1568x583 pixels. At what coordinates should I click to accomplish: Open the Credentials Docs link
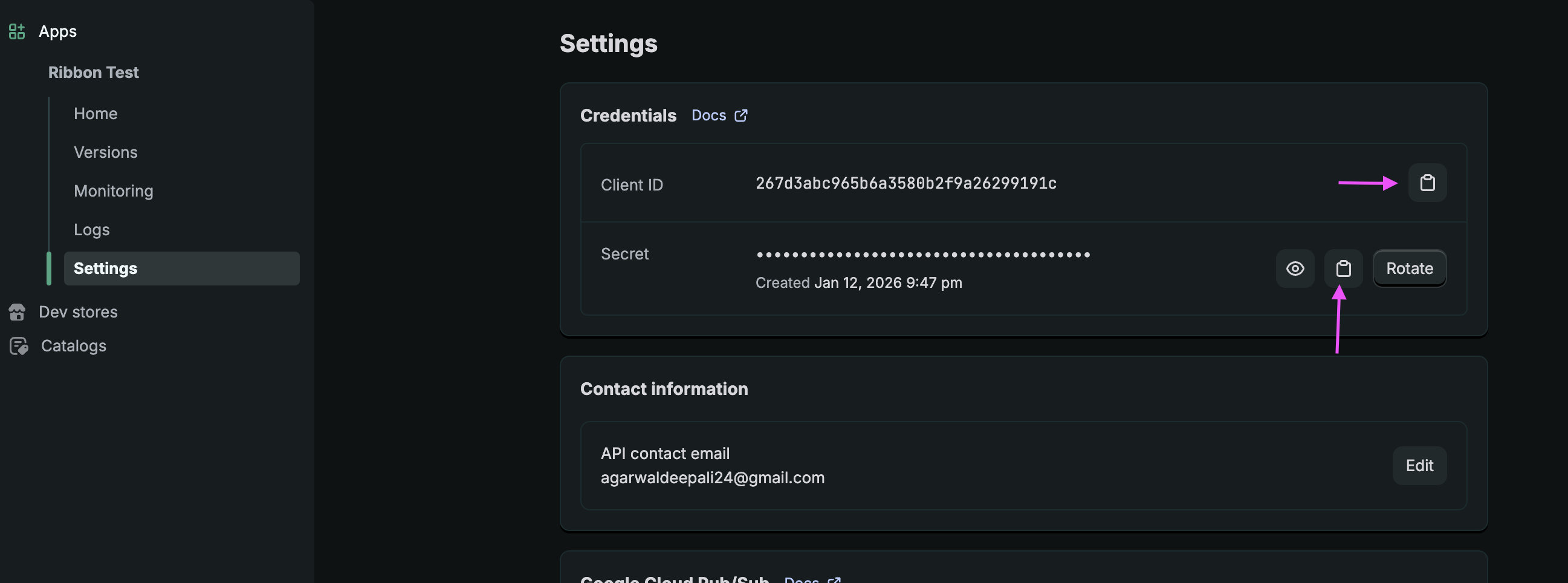click(708, 114)
